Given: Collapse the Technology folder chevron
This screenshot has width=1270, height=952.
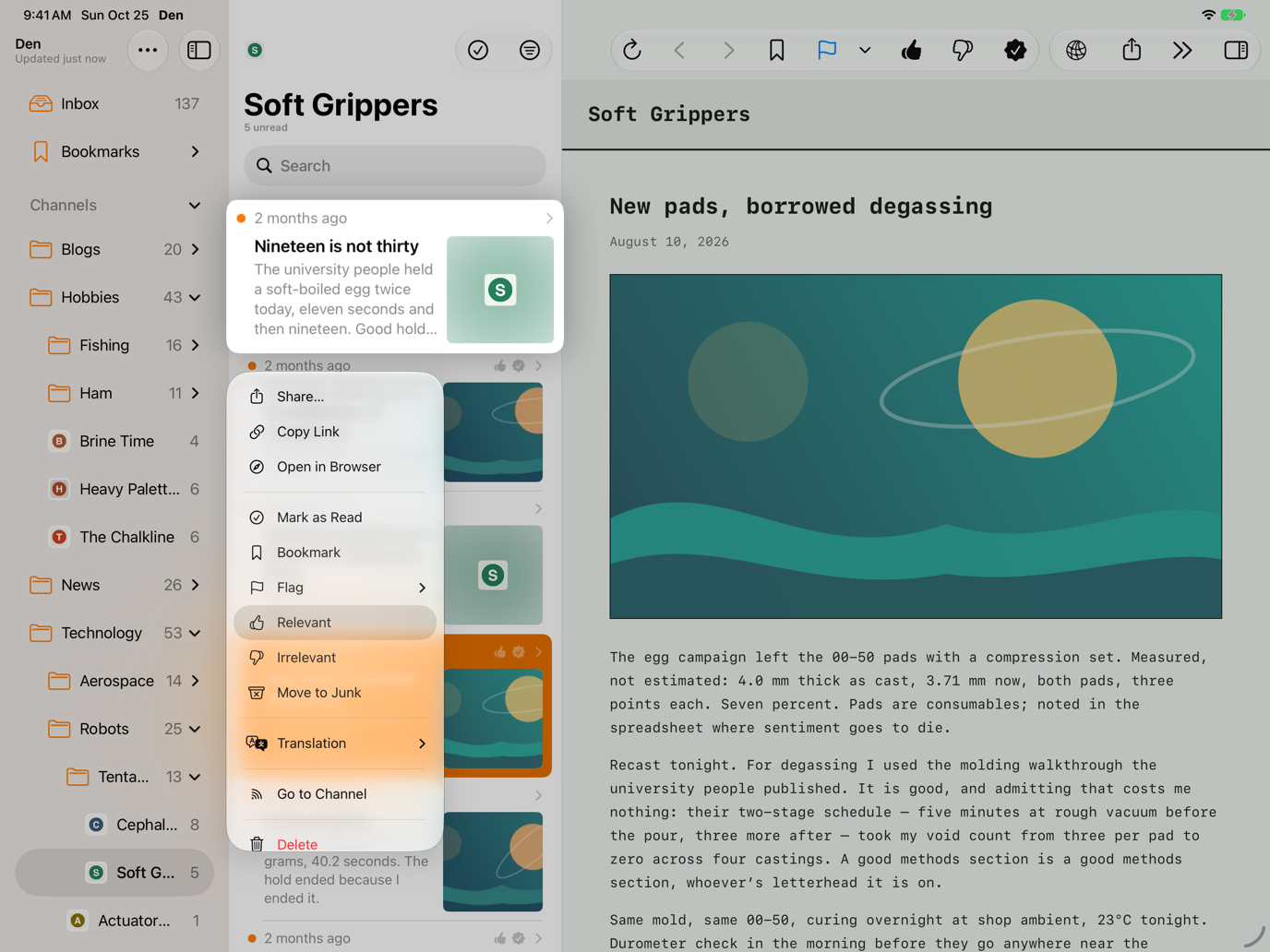Looking at the screenshot, I should [x=195, y=633].
